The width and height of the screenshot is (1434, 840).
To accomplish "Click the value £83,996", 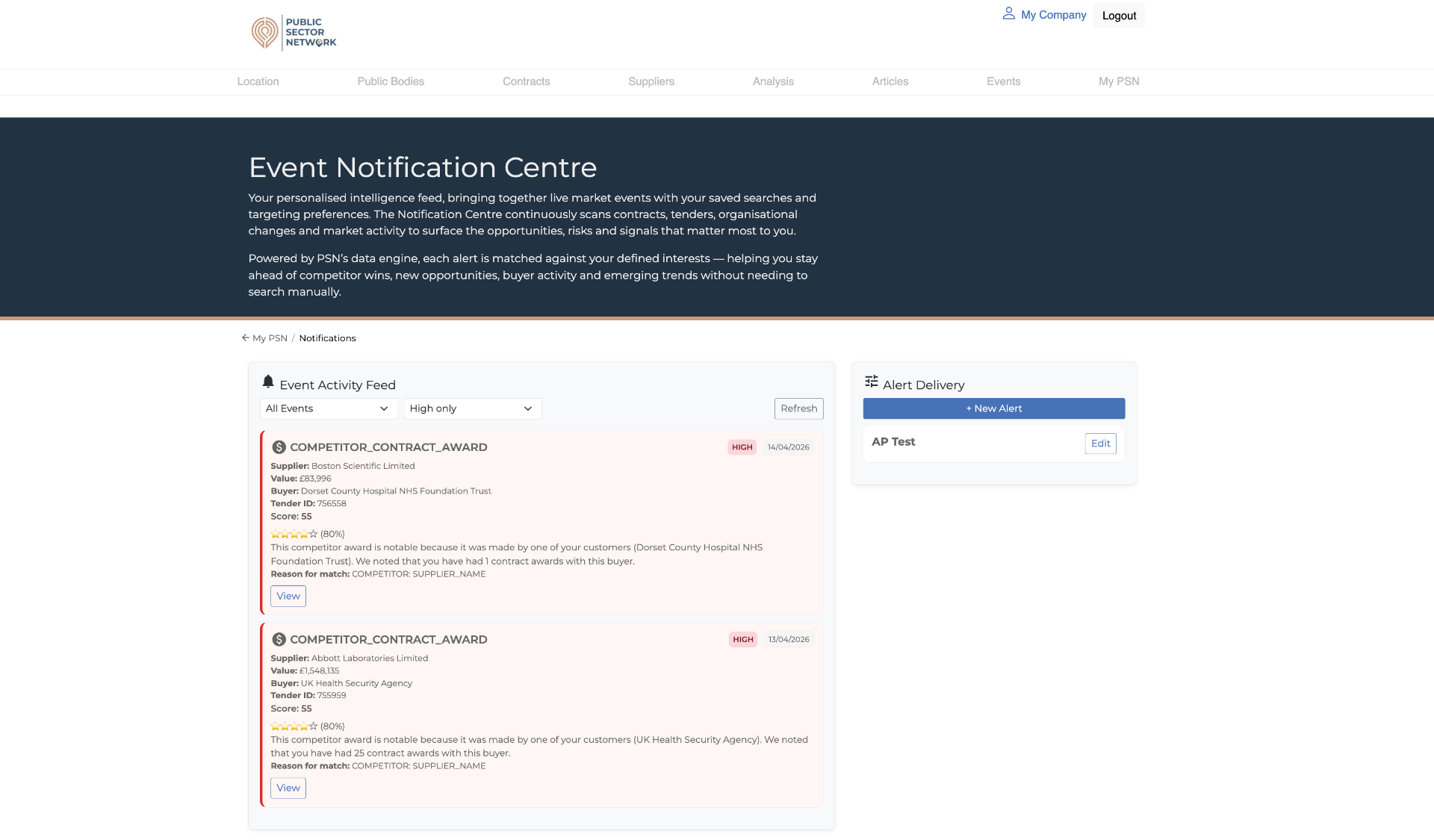I will point(315,479).
